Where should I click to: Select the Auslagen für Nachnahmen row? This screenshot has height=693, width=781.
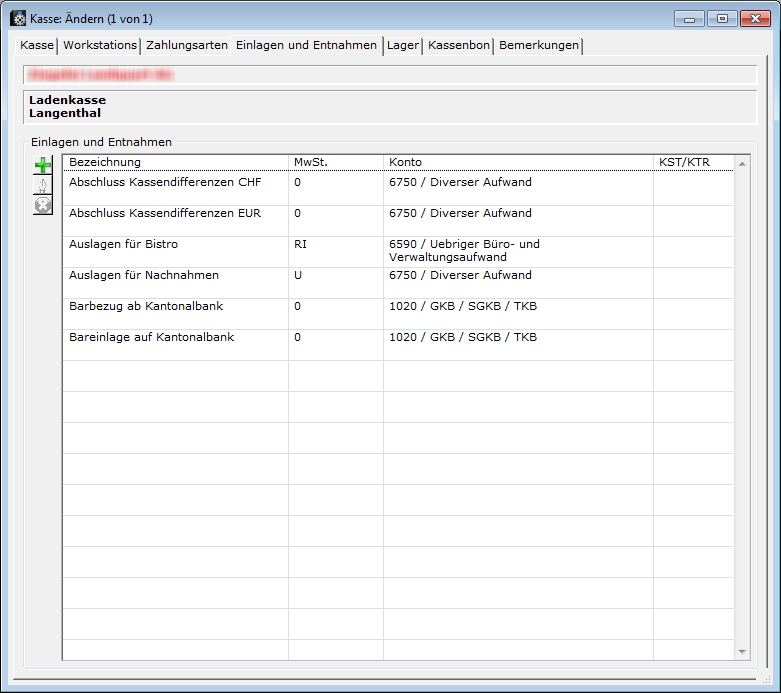tap(144, 276)
